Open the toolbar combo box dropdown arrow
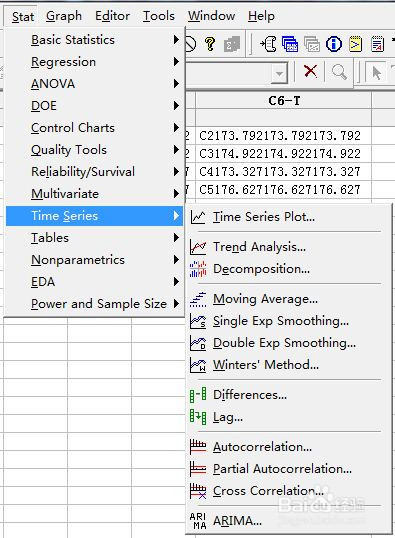 point(280,73)
